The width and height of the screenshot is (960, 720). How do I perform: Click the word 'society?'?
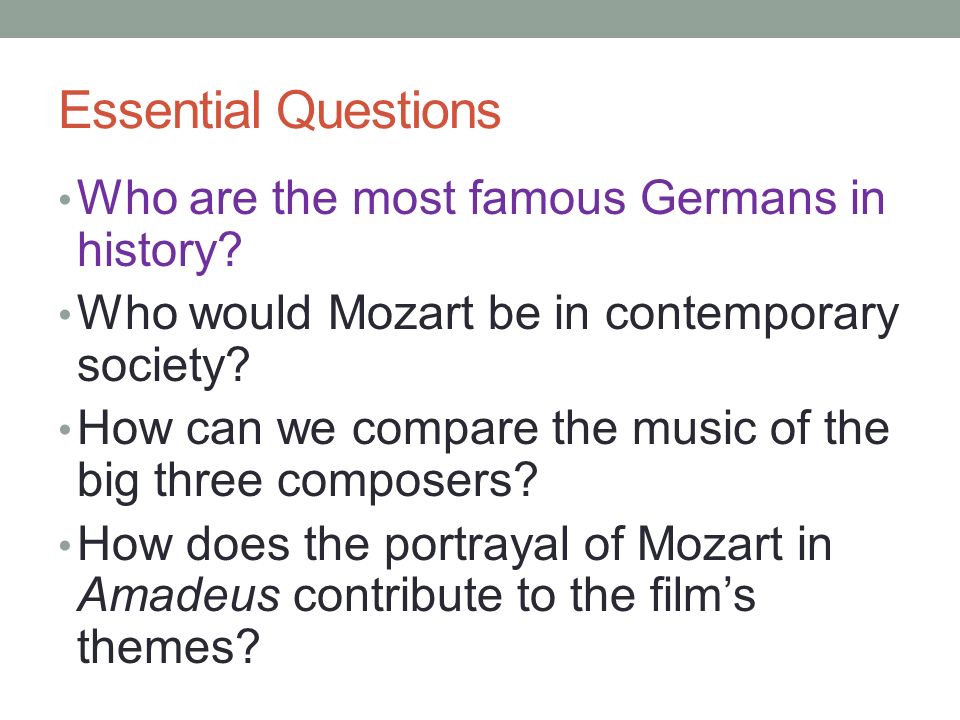pyautogui.click(x=163, y=367)
